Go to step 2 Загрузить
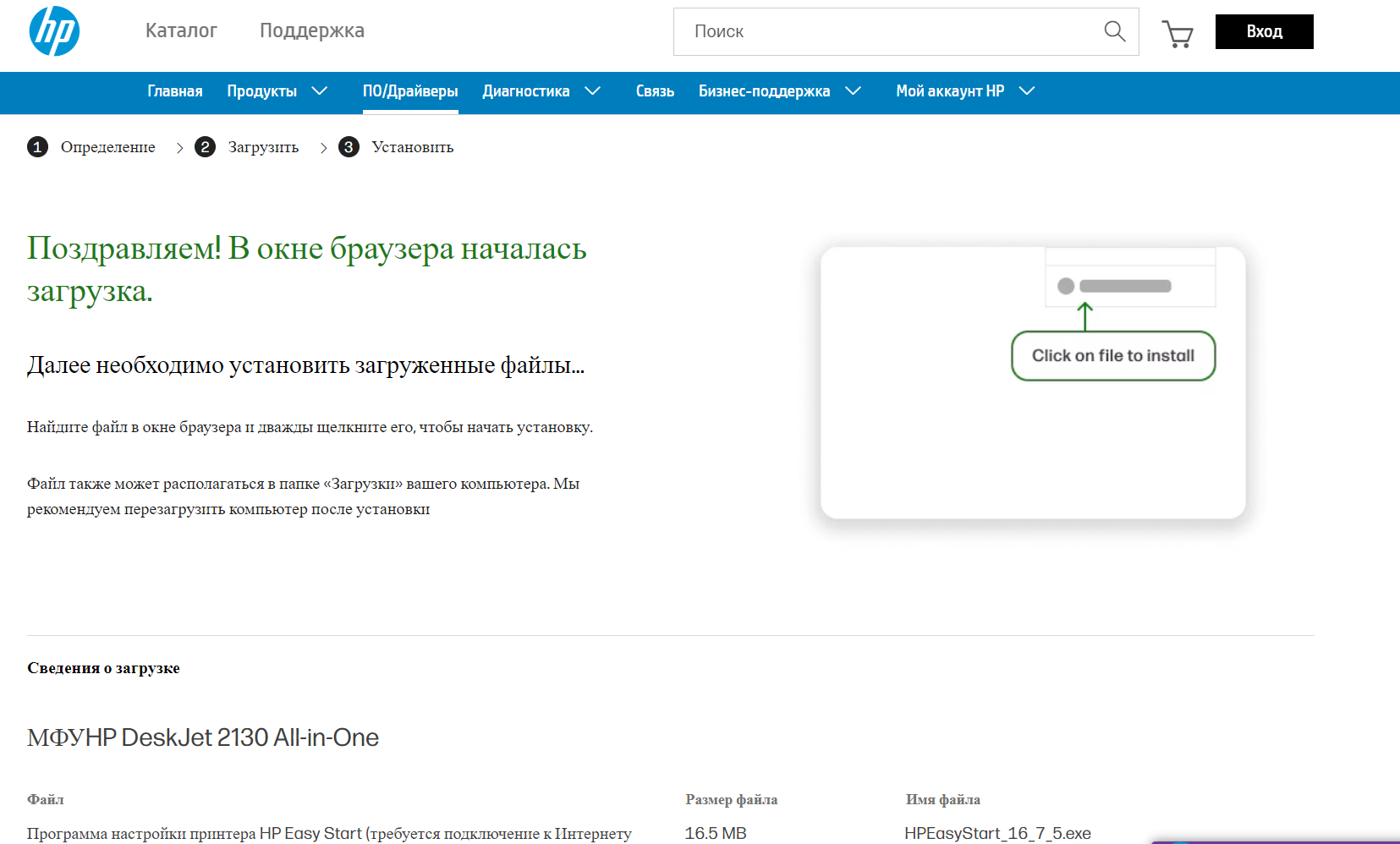The width and height of the screenshot is (1400, 844). coord(247,147)
